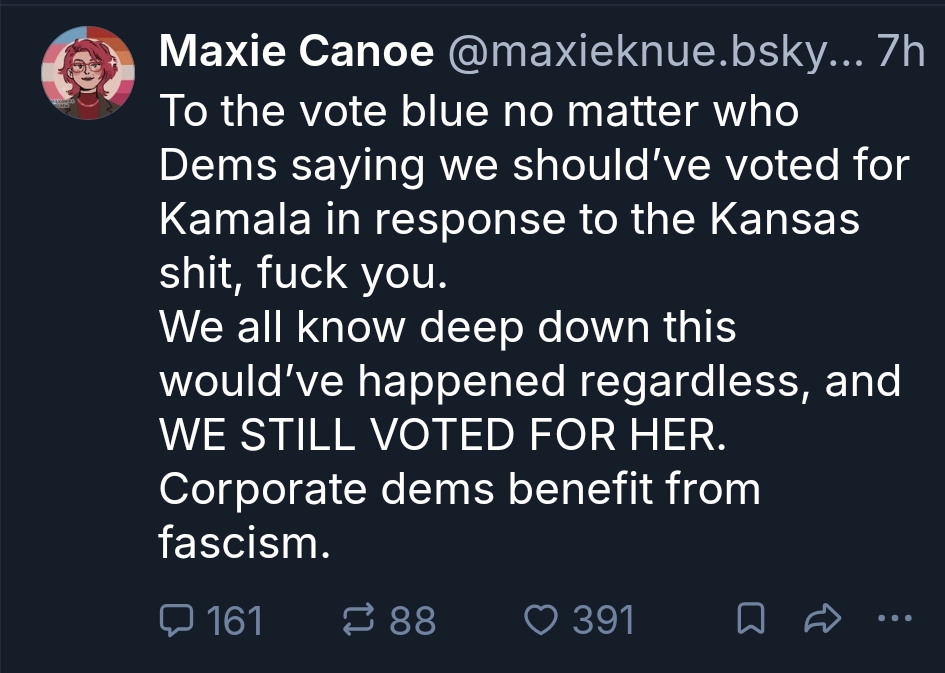
Task: Click the 391 likes count
Action: (x=604, y=620)
